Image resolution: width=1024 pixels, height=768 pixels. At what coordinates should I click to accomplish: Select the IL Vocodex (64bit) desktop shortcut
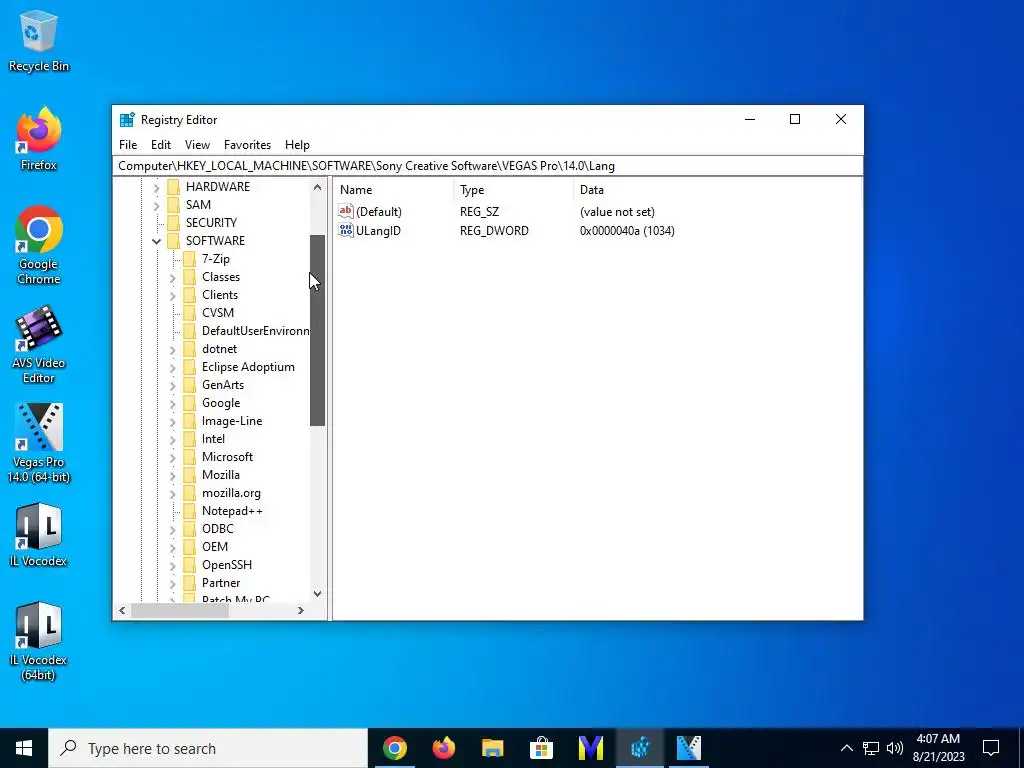pos(39,641)
